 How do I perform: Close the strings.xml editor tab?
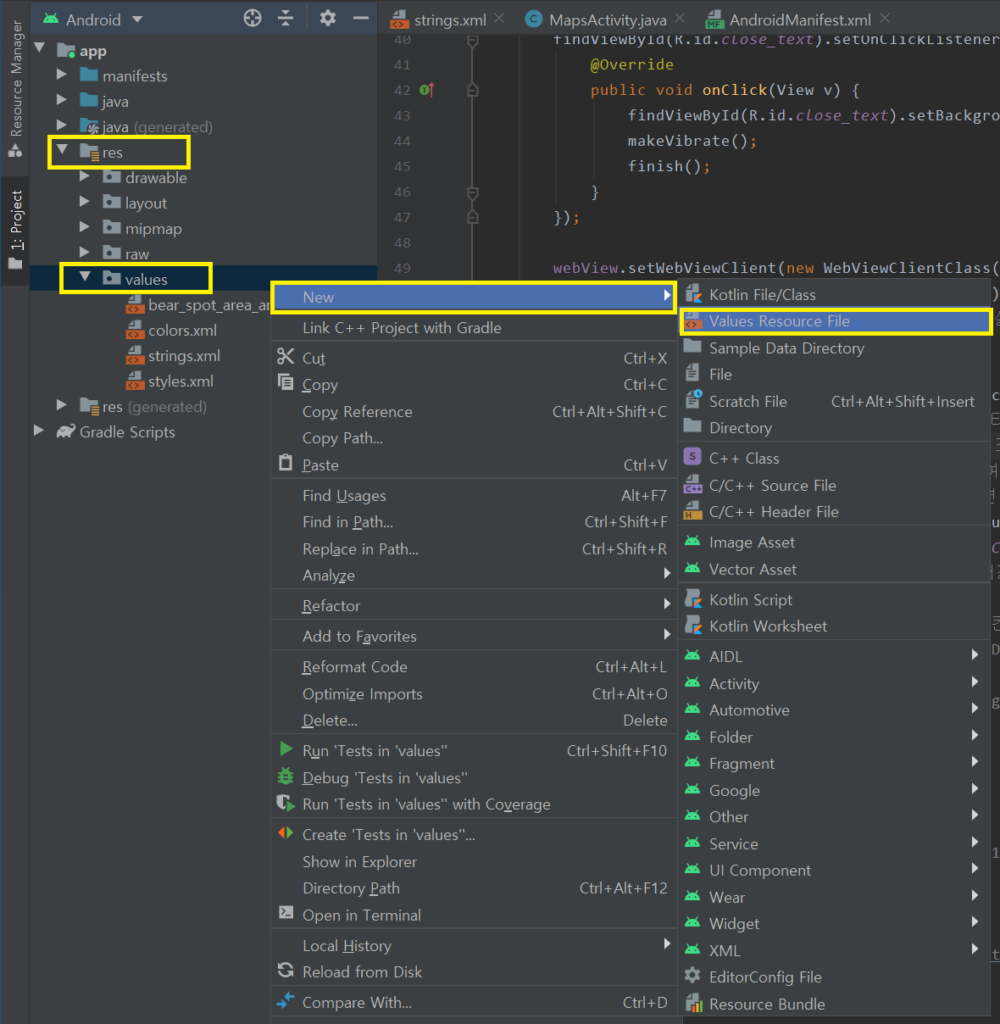tap(499, 19)
